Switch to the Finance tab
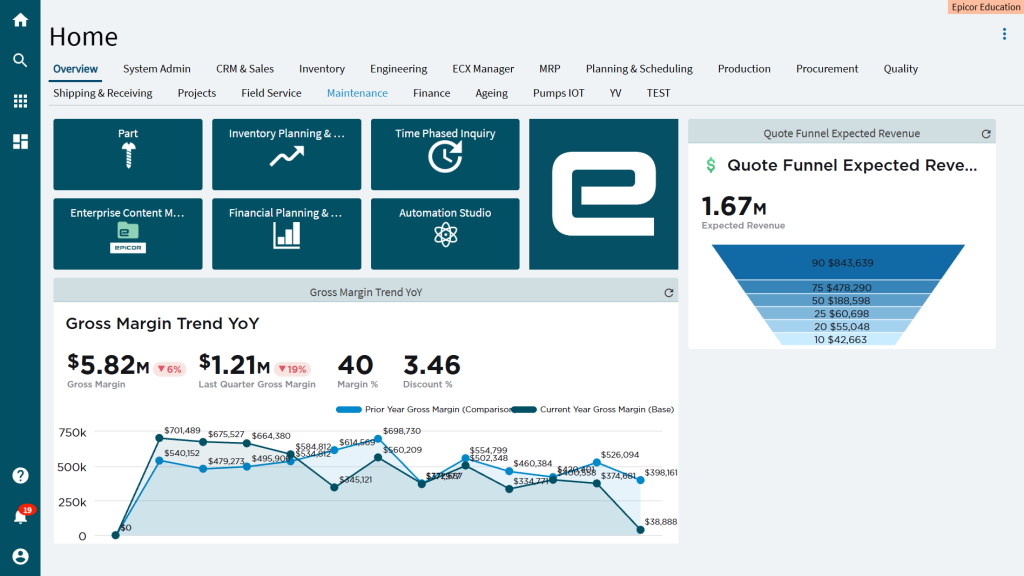This screenshot has height=576, width=1024. (431, 93)
